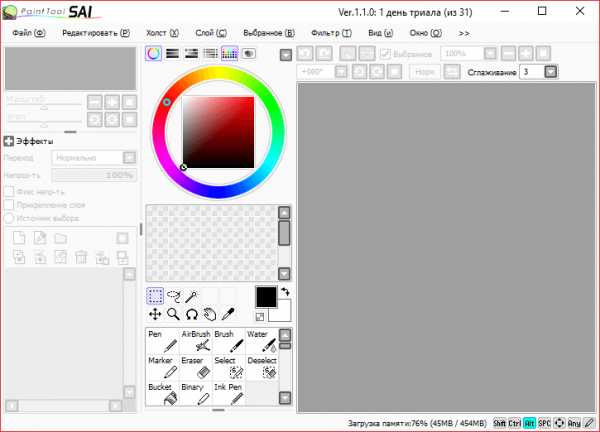Activate the zoom magnifier tool
This screenshot has width=600, height=432.
tap(173, 314)
